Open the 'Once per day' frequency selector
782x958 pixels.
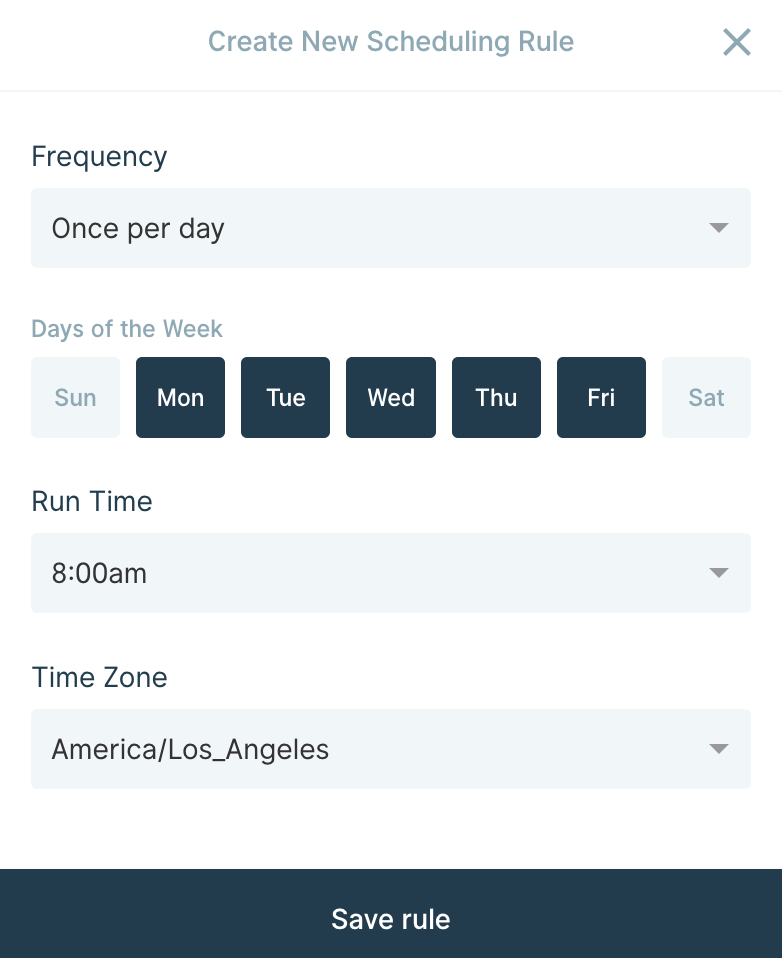390,227
